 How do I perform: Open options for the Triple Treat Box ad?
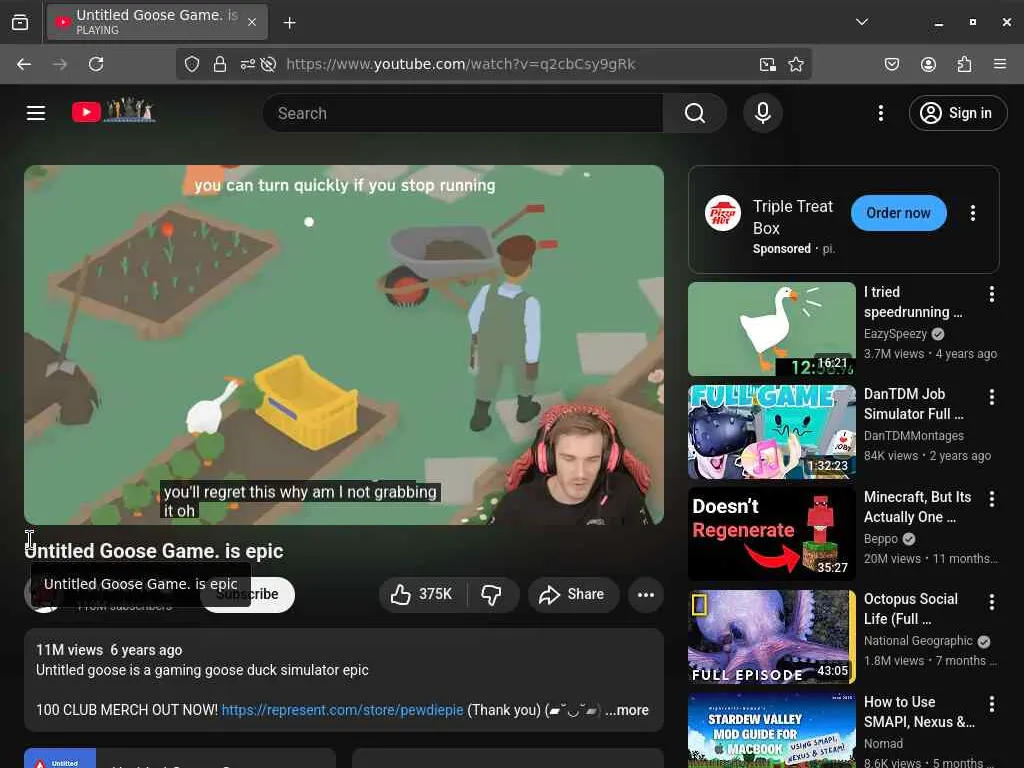(972, 213)
